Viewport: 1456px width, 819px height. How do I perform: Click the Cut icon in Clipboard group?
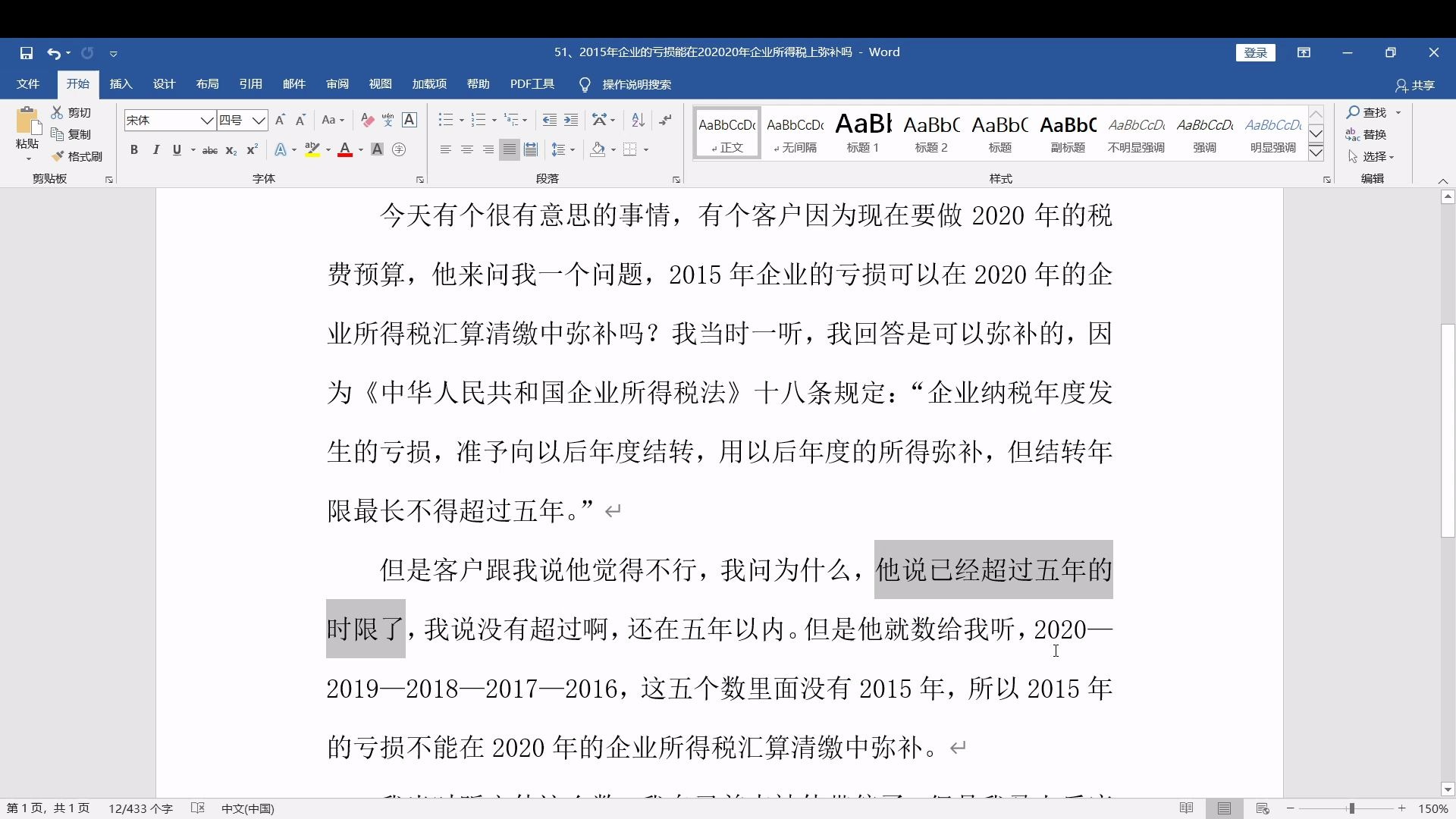pyautogui.click(x=57, y=111)
